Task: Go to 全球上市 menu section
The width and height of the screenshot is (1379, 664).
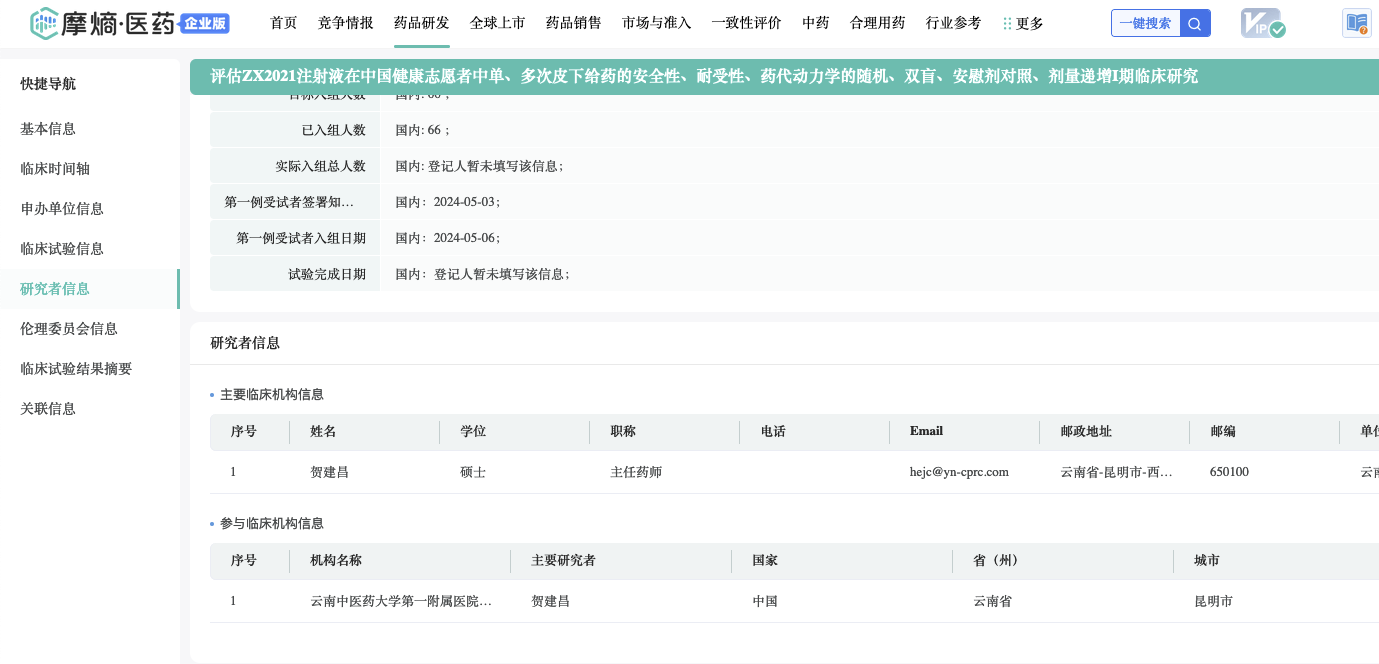Action: click(x=497, y=23)
